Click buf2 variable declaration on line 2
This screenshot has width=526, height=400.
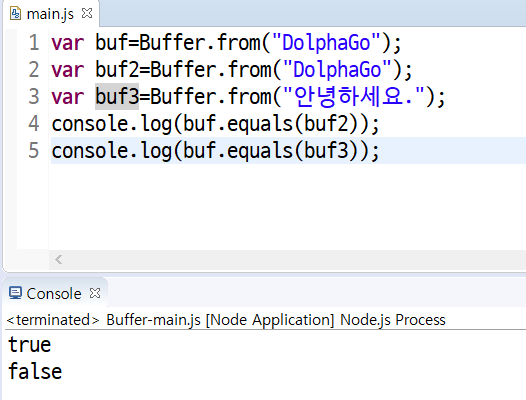coord(117,70)
